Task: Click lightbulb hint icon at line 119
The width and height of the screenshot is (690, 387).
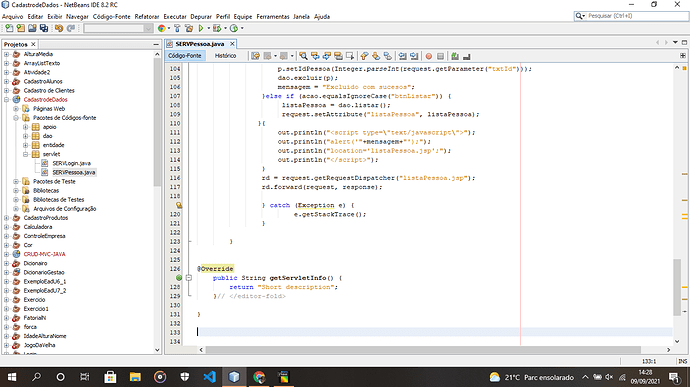Action: [x=179, y=205]
